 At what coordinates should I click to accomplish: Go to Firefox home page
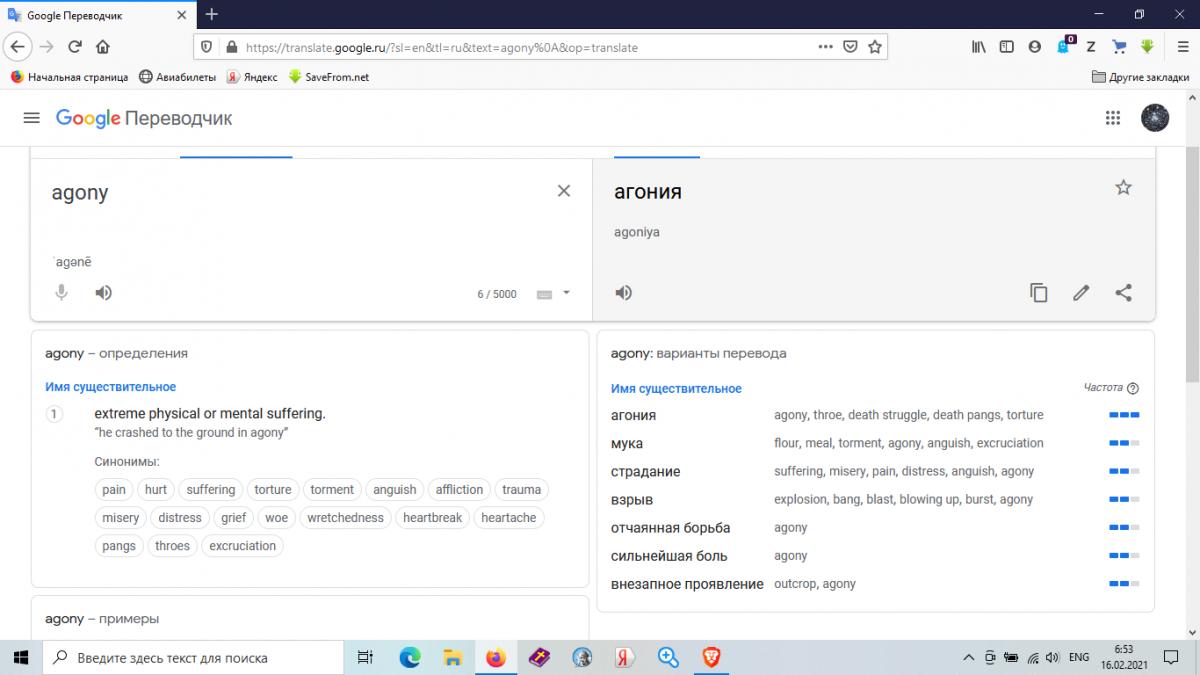[103, 46]
